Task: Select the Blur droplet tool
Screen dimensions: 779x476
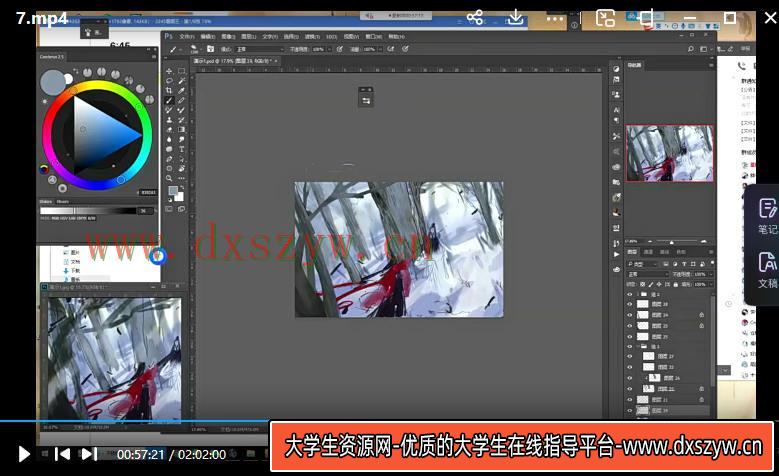Action: (x=169, y=140)
